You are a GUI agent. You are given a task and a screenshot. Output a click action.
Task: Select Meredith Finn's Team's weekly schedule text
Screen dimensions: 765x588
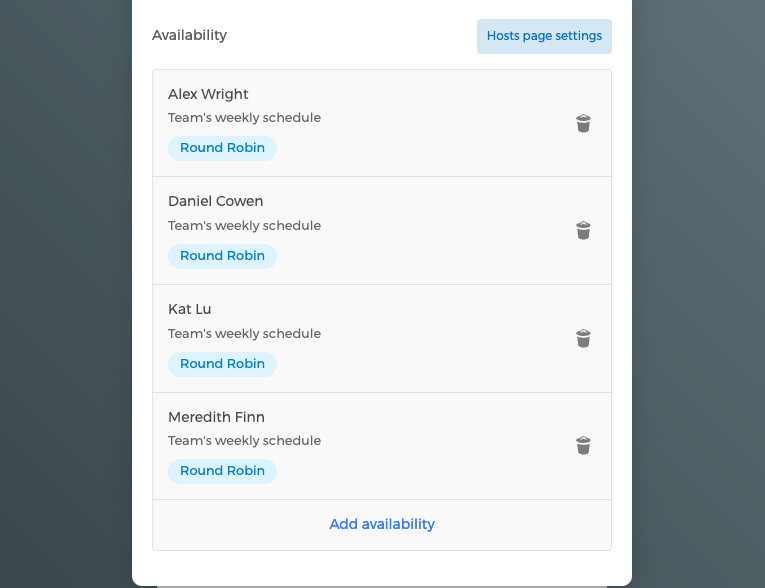click(x=244, y=441)
